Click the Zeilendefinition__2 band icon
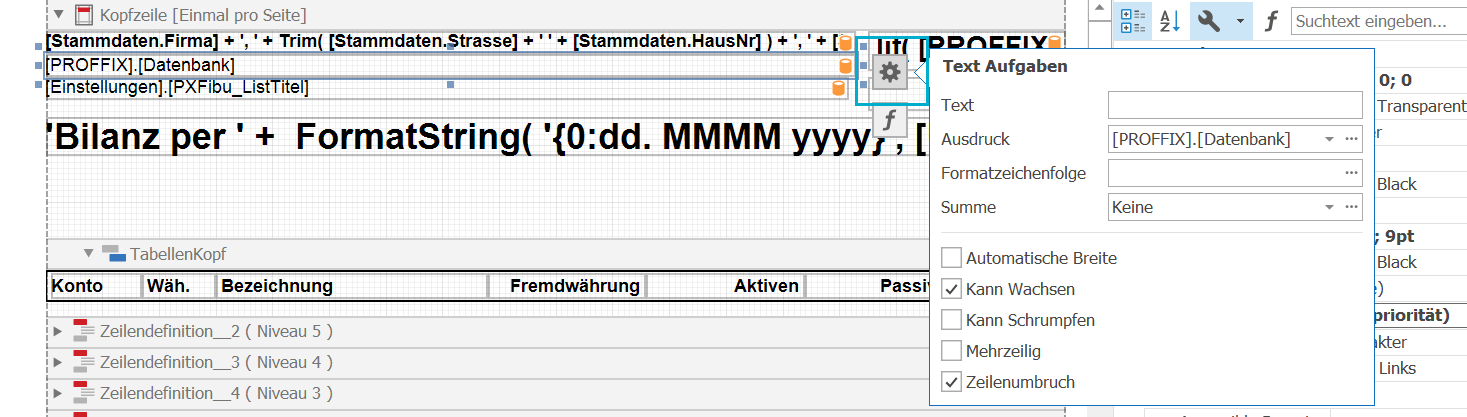 [83, 331]
